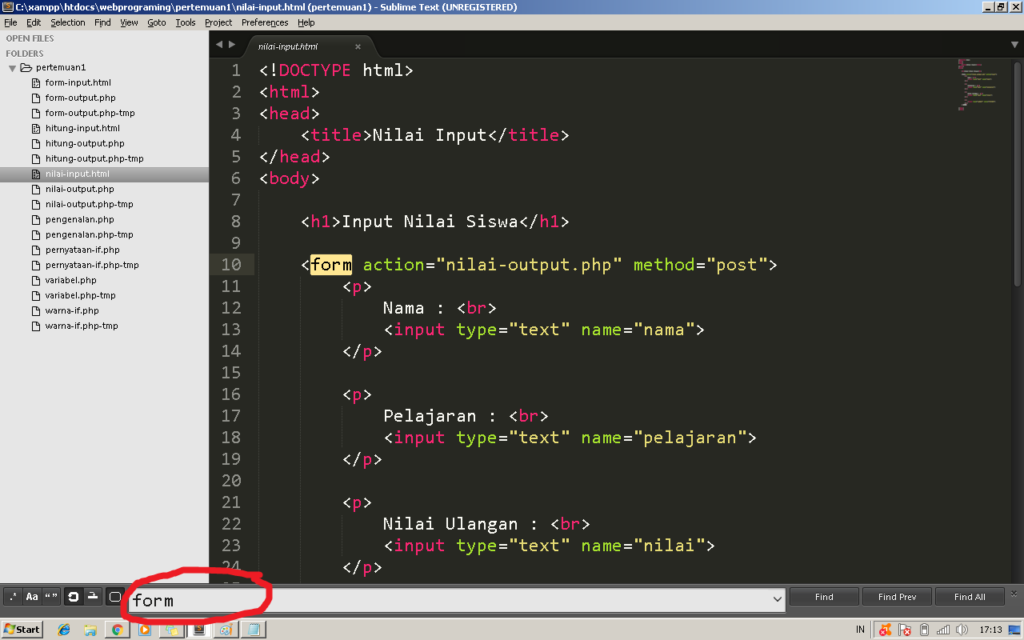Collapse the pertemuan1 folder triangle
Viewport: 1024px width, 640px height.
click(x=12, y=68)
